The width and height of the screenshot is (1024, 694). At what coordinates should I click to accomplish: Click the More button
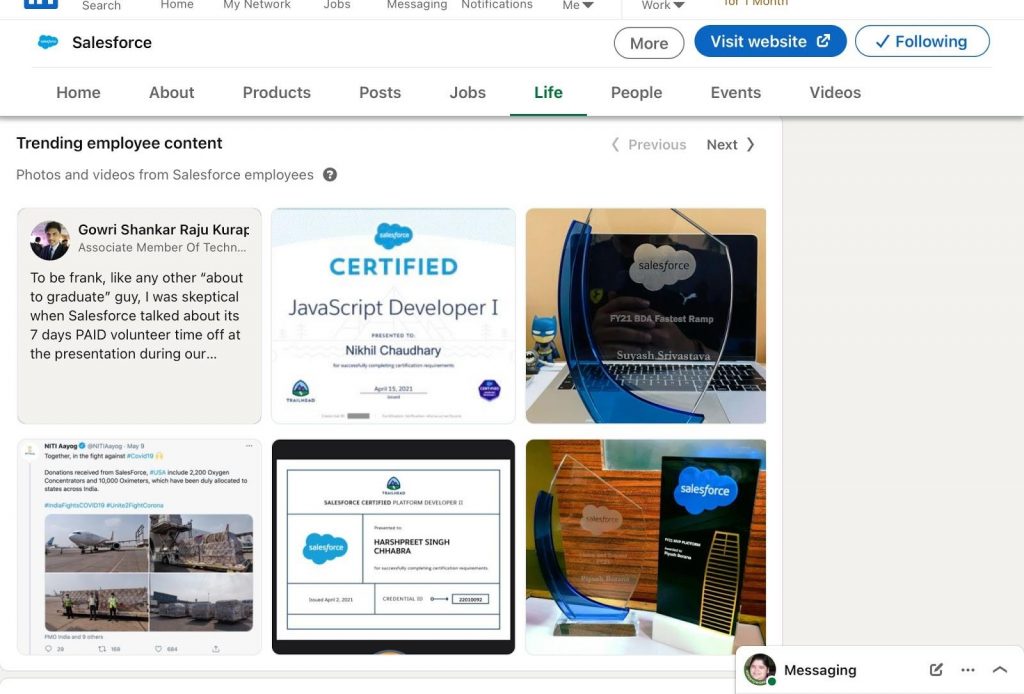(648, 43)
